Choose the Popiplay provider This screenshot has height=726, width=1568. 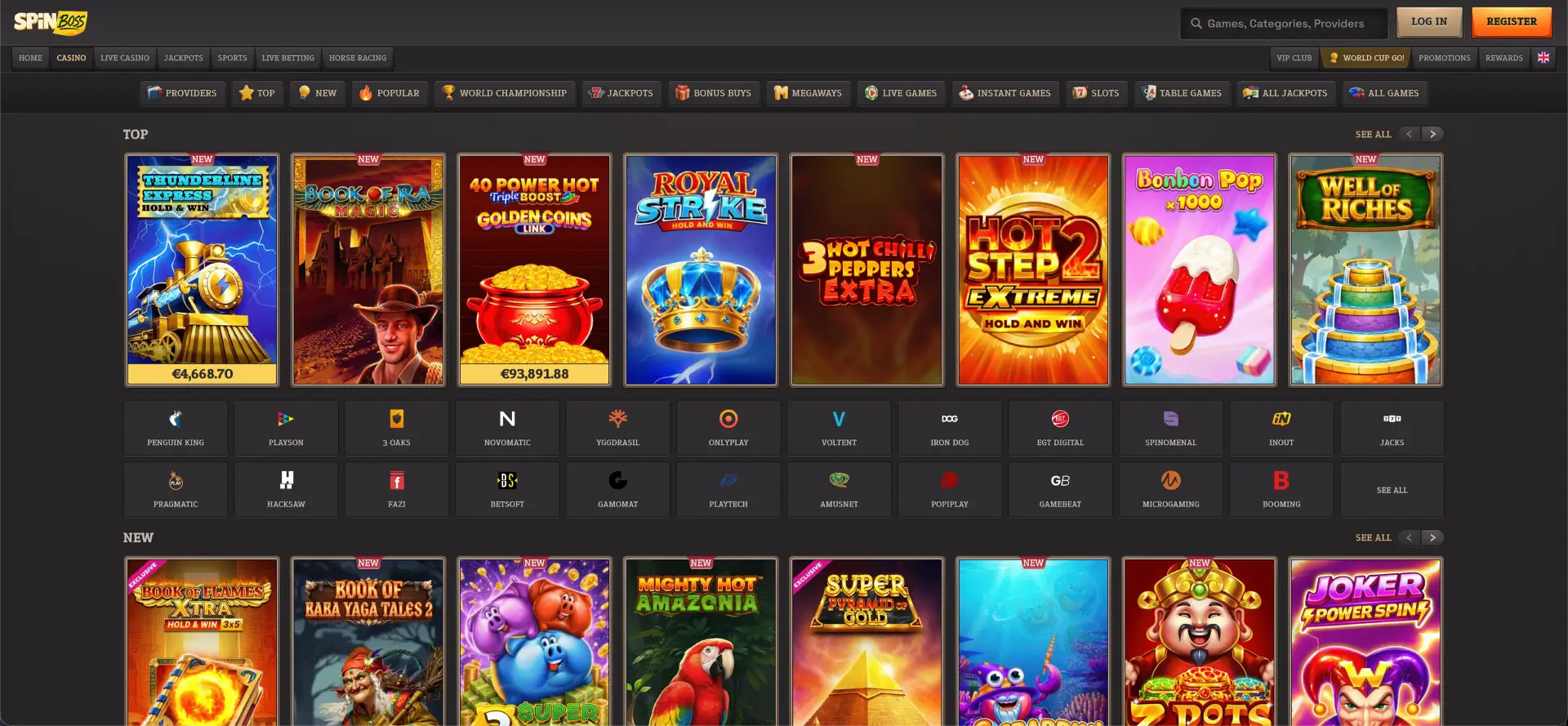(x=950, y=490)
